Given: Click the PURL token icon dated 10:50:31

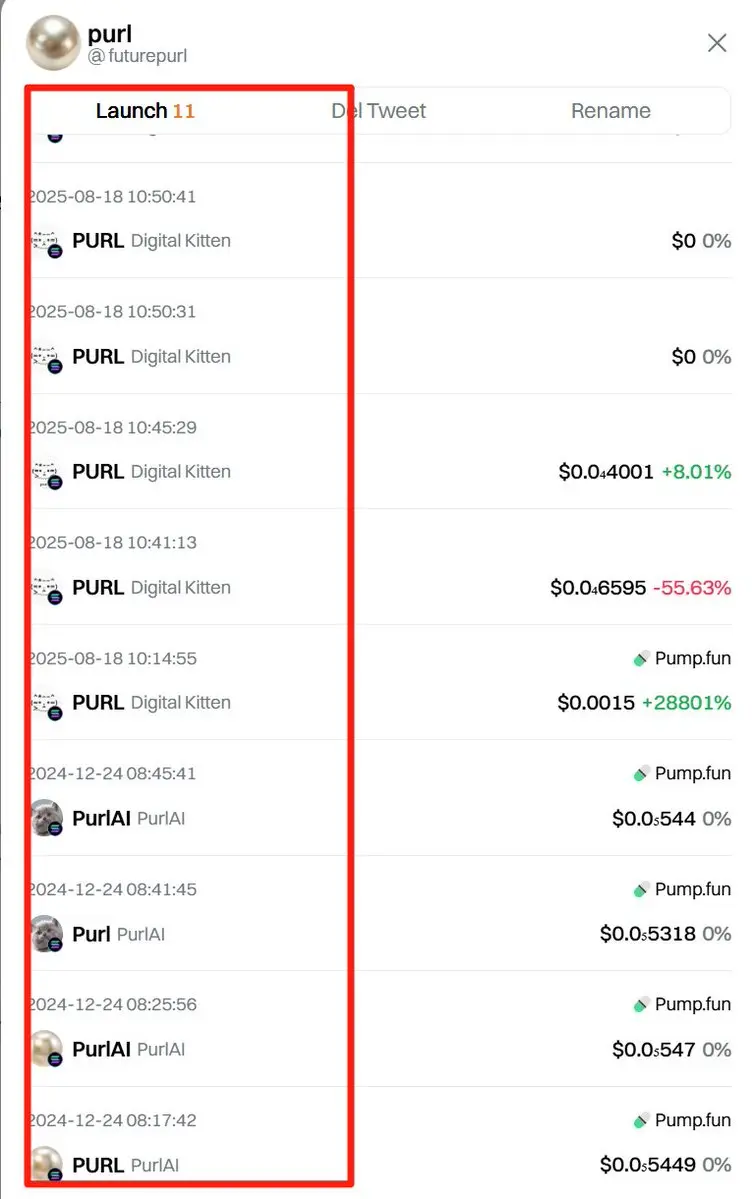Looking at the screenshot, I should pos(47,359).
